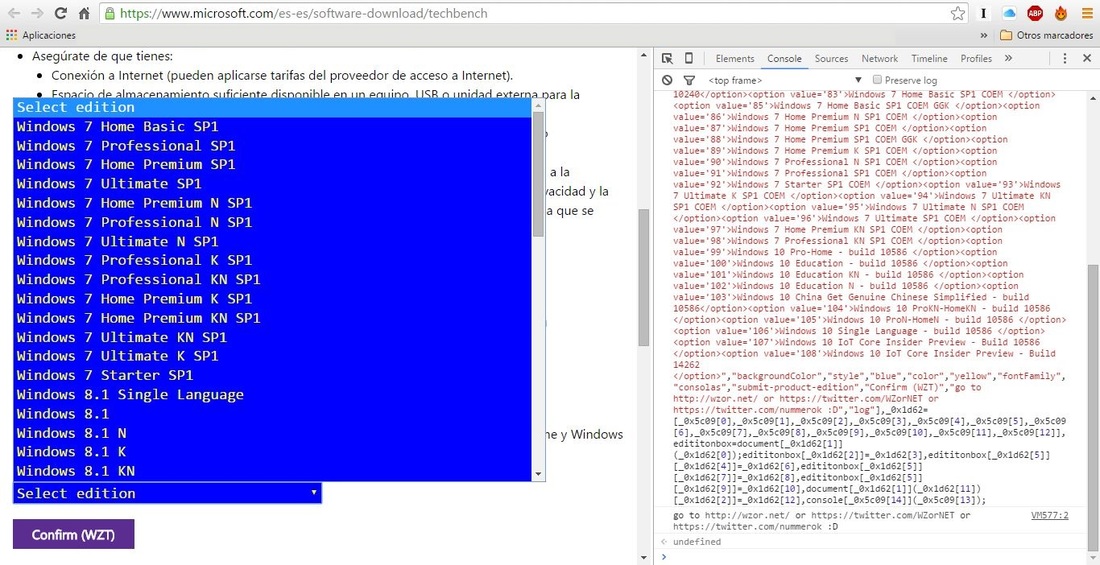
Task: Click the web page vertical scrollbar thumb
Action: [643, 277]
